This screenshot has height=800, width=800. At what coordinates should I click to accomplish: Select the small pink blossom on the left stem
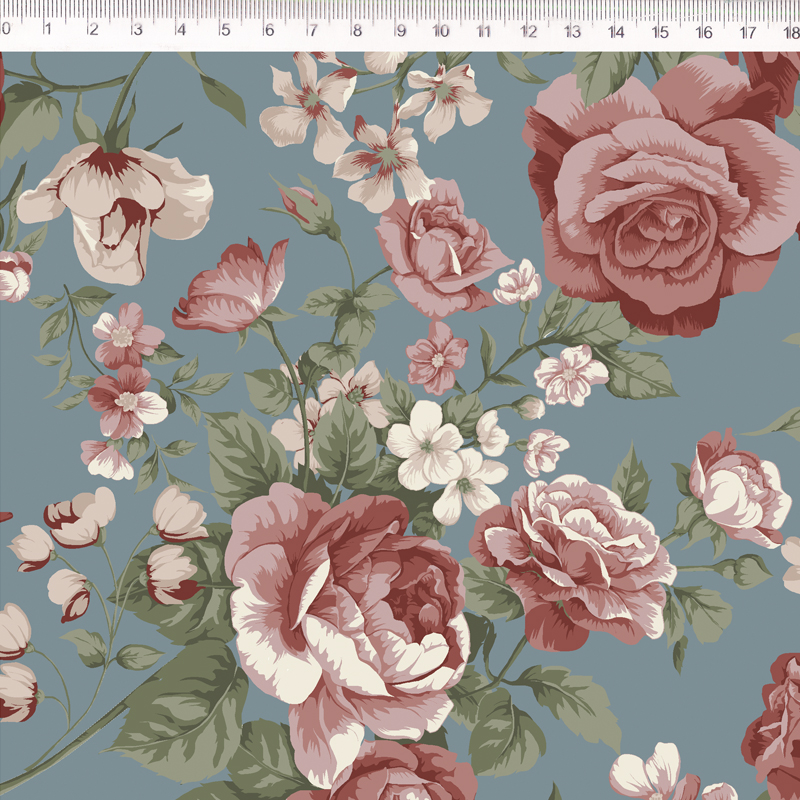[125, 335]
